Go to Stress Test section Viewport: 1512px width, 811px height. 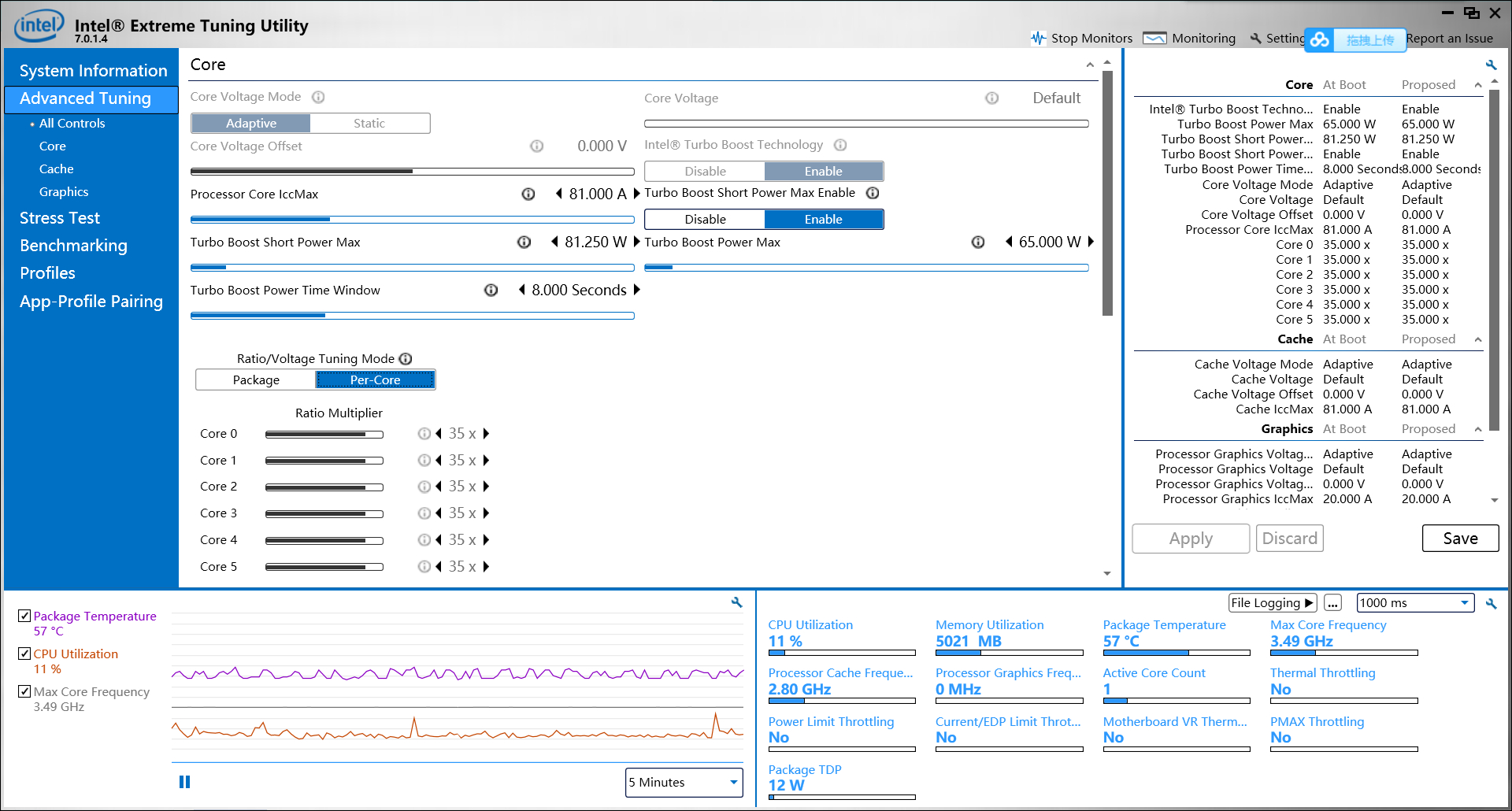60,218
